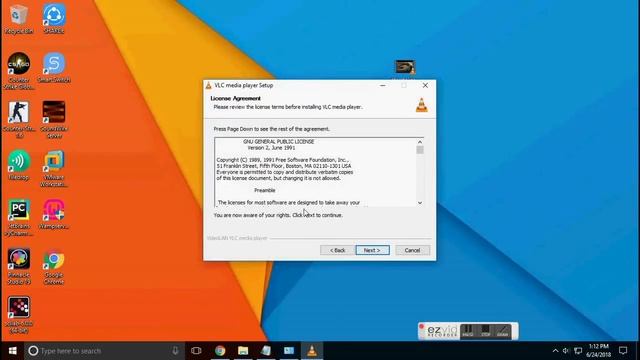Open File Explorer from the taskbar

point(243,351)
